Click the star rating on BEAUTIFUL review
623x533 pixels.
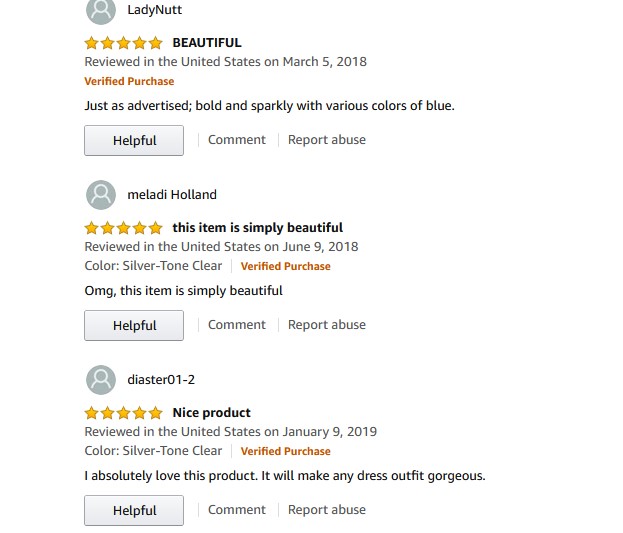(123, 43)
